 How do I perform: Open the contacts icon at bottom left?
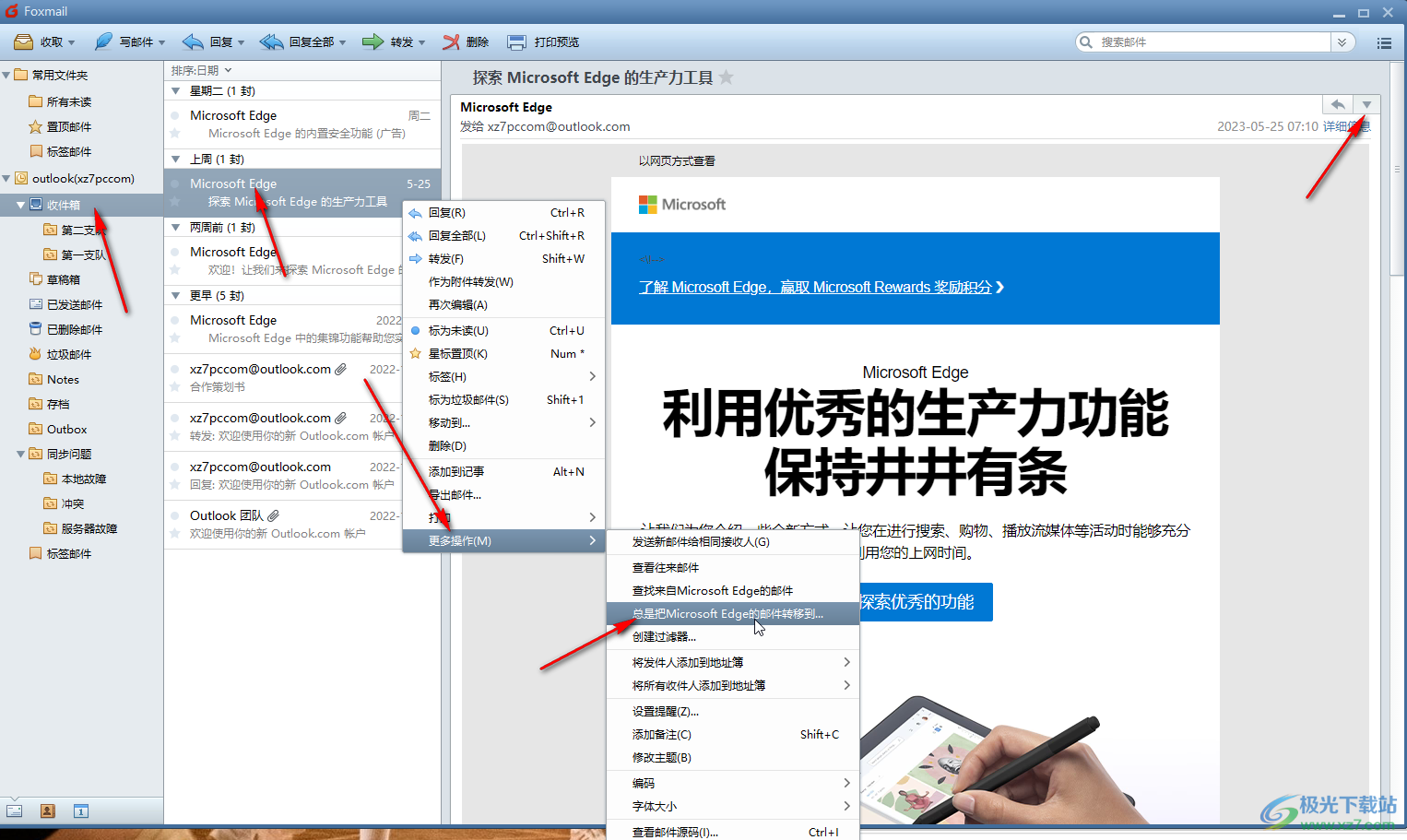pos(48,810)
